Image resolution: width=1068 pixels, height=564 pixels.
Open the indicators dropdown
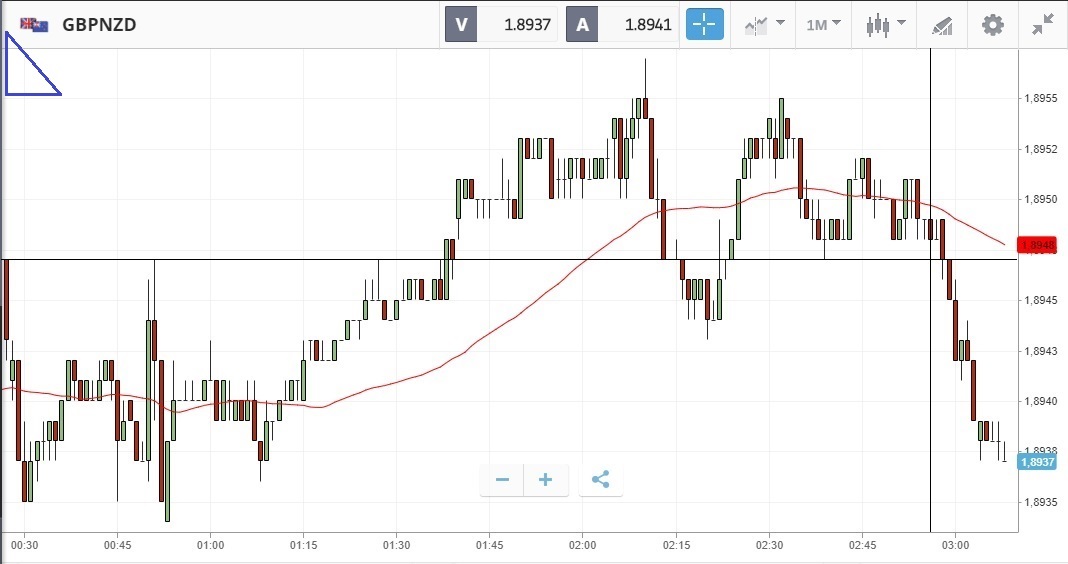tap(763, 25)
